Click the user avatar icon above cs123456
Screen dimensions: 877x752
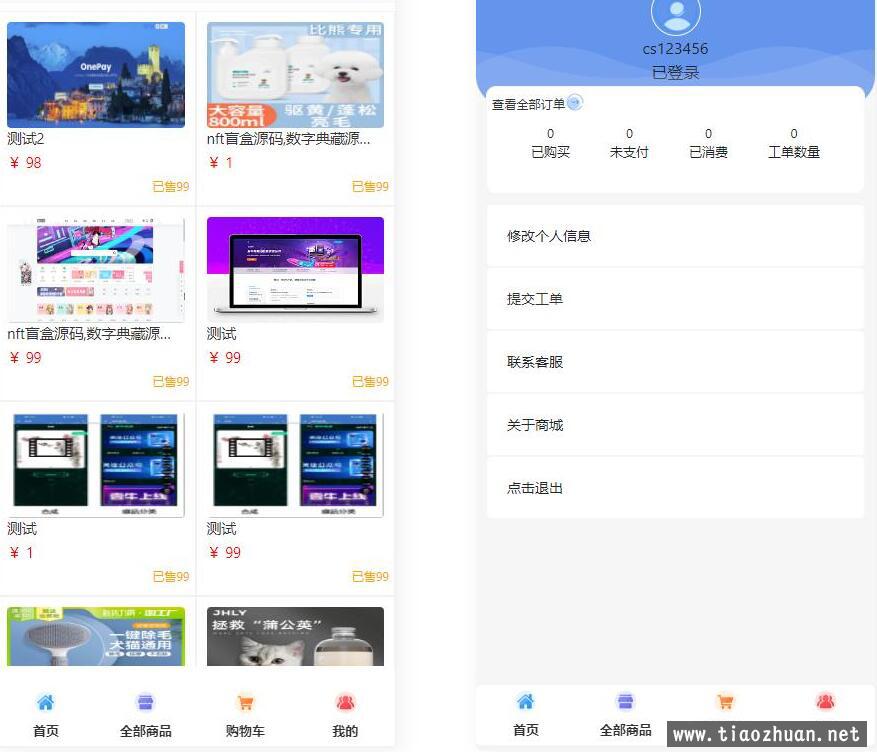[x=676, y=14]
